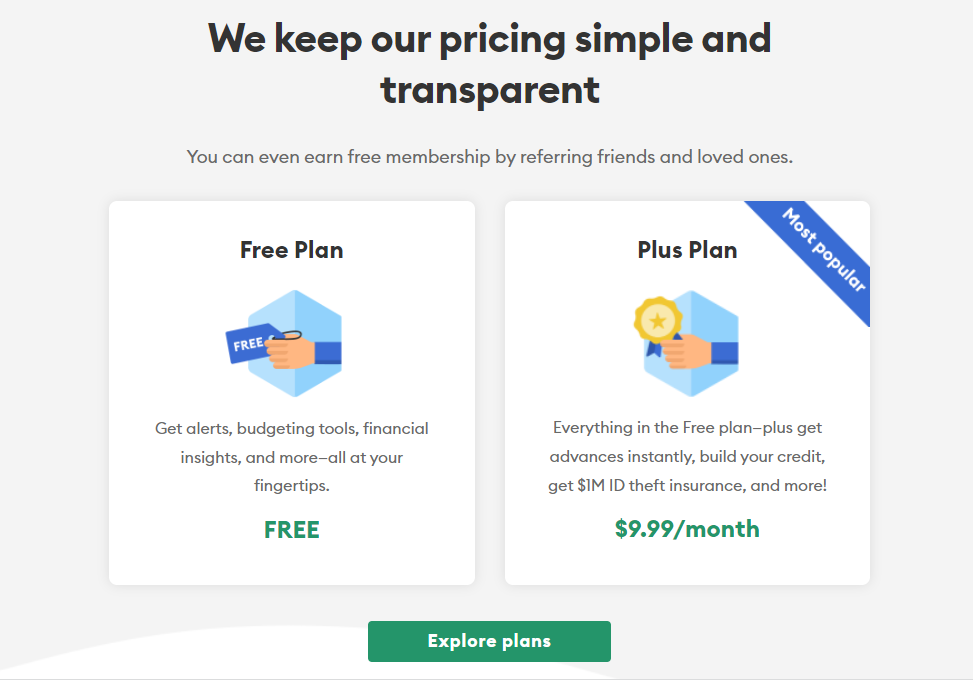
Task: Click the blue FREE tag label
Action: click(x=247, y=344)
